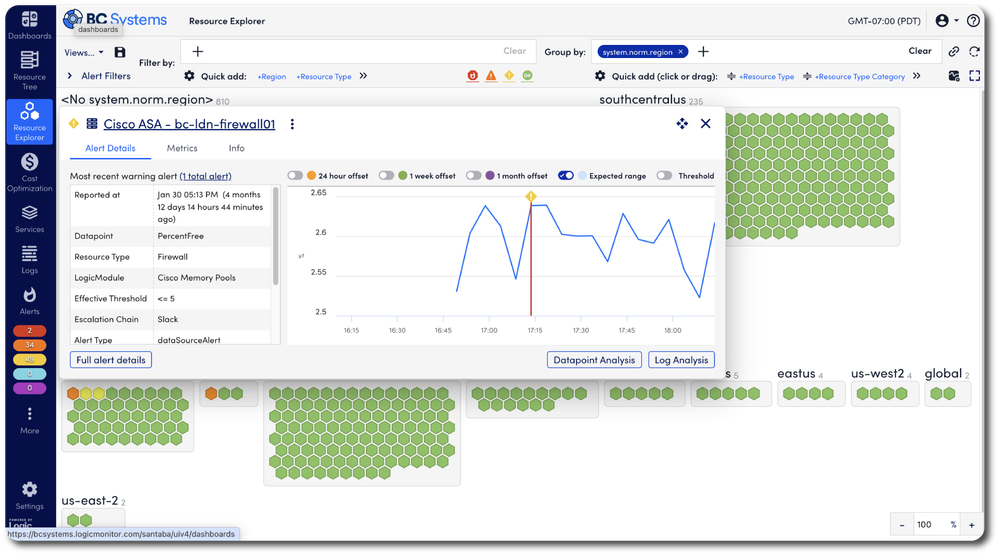The image size is (999, 555).
Task: Click the zoom percentage input field
Action: pos(931,525)
